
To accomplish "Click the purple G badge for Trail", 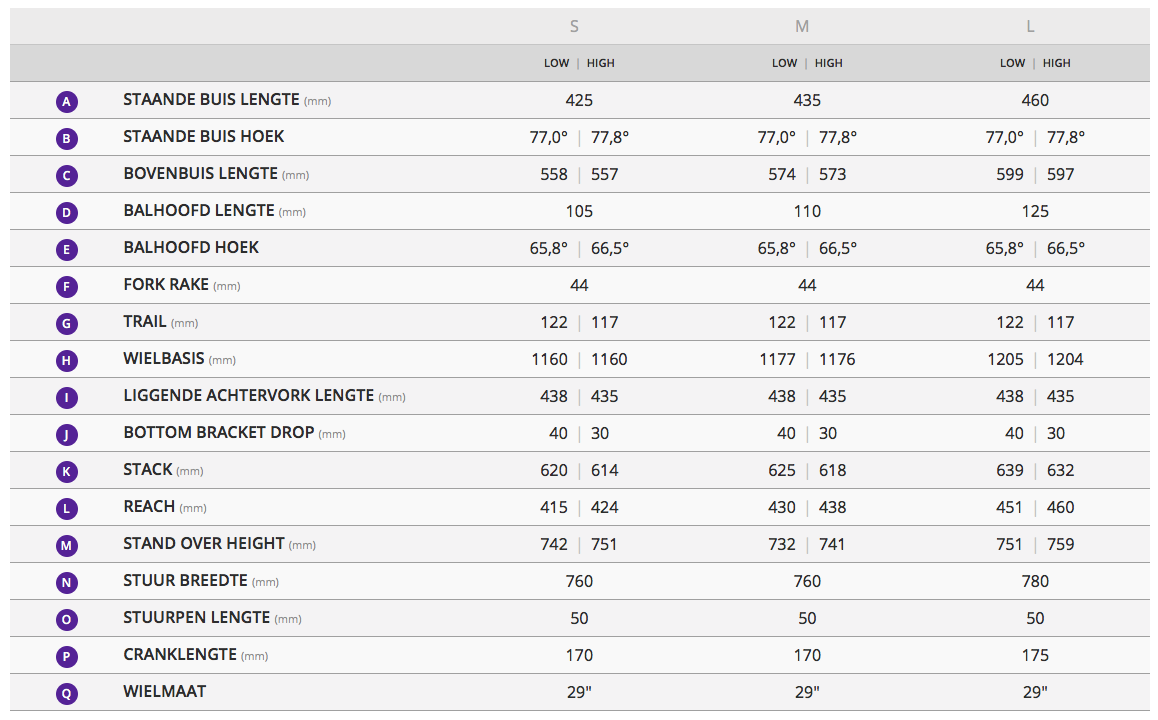I will point(67,324).
